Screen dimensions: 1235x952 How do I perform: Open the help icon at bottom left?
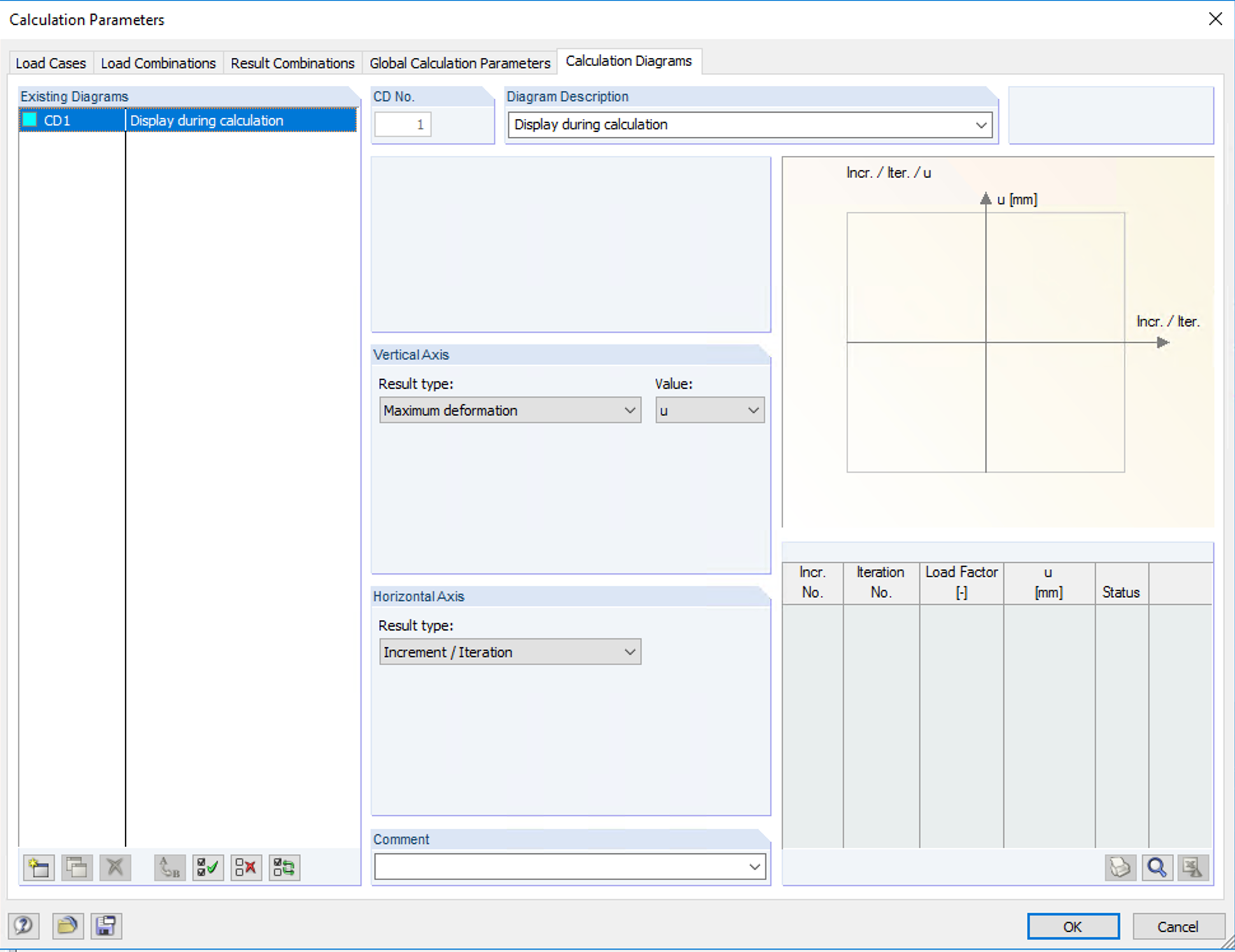pos(24,925)
